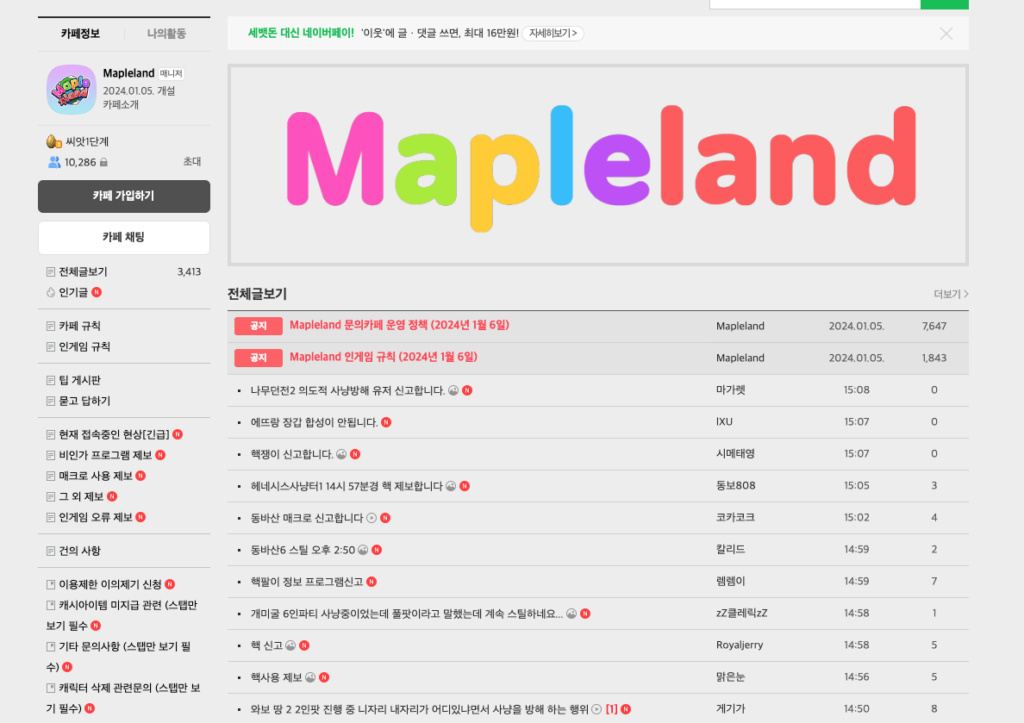The width and height of the screenshot is (1024, 723).
Task: Open the 캐시아이템 미지급 관련 board
Action: point(121,615)
